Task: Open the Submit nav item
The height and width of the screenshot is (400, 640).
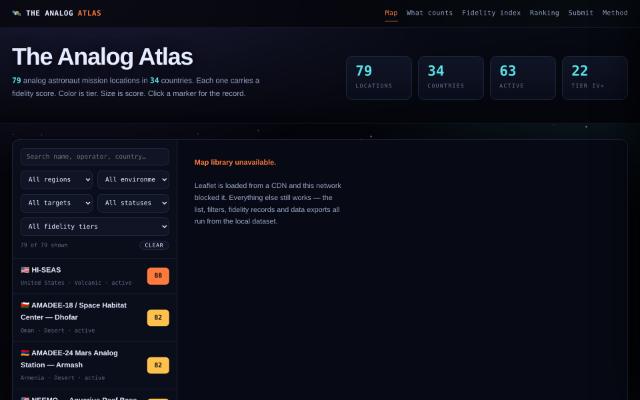Action: coord(580,13)
